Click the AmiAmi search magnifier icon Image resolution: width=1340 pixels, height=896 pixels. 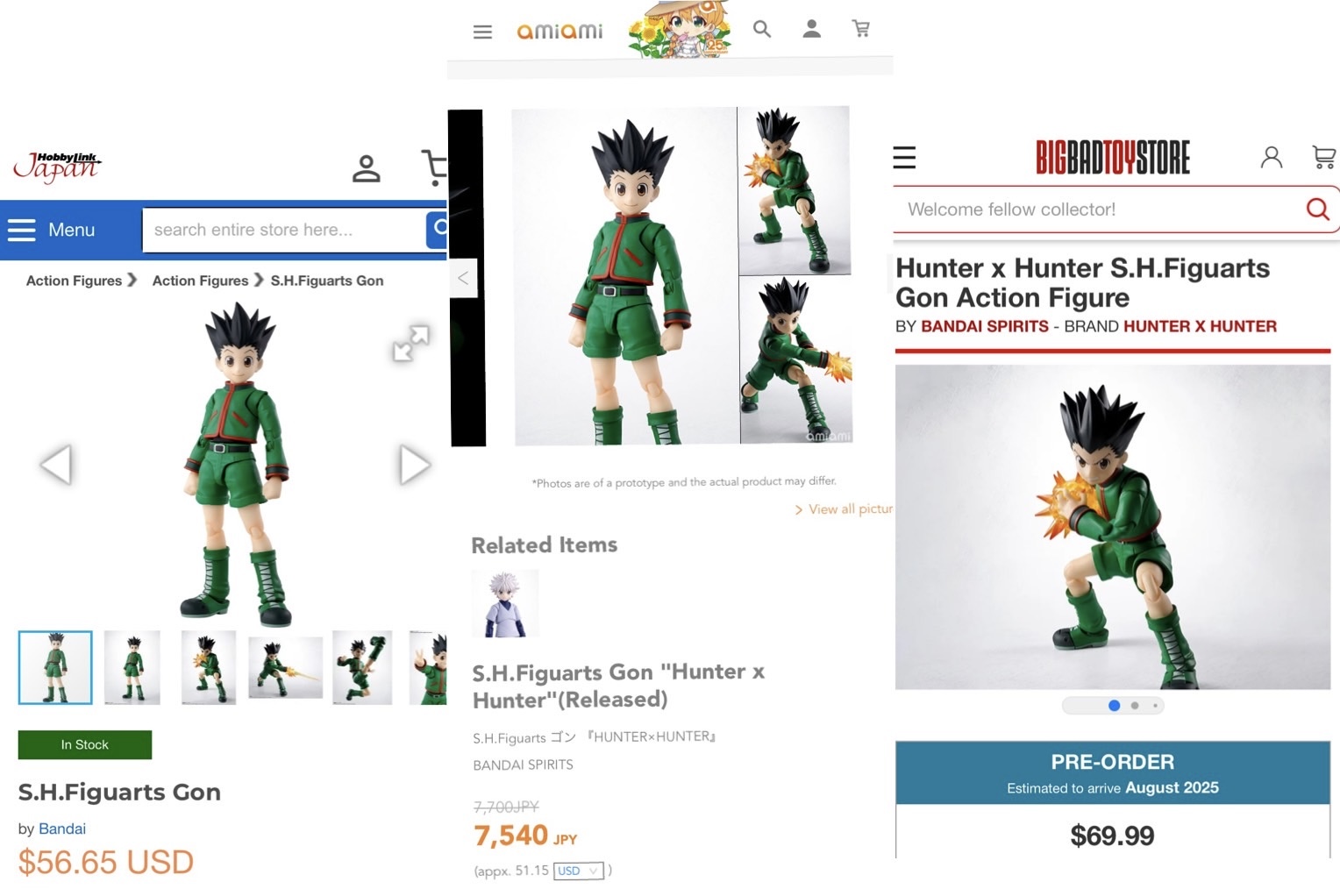pos(762,29)
